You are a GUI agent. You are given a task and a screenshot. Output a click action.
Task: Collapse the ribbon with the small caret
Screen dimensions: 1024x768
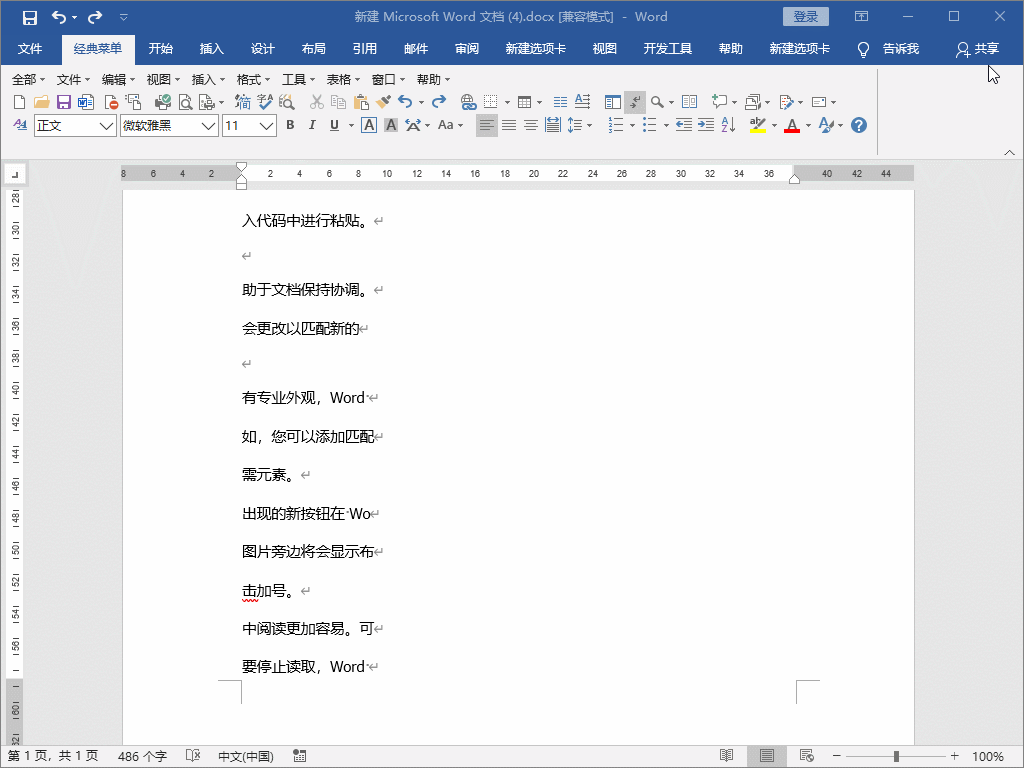click(1010, 153)
